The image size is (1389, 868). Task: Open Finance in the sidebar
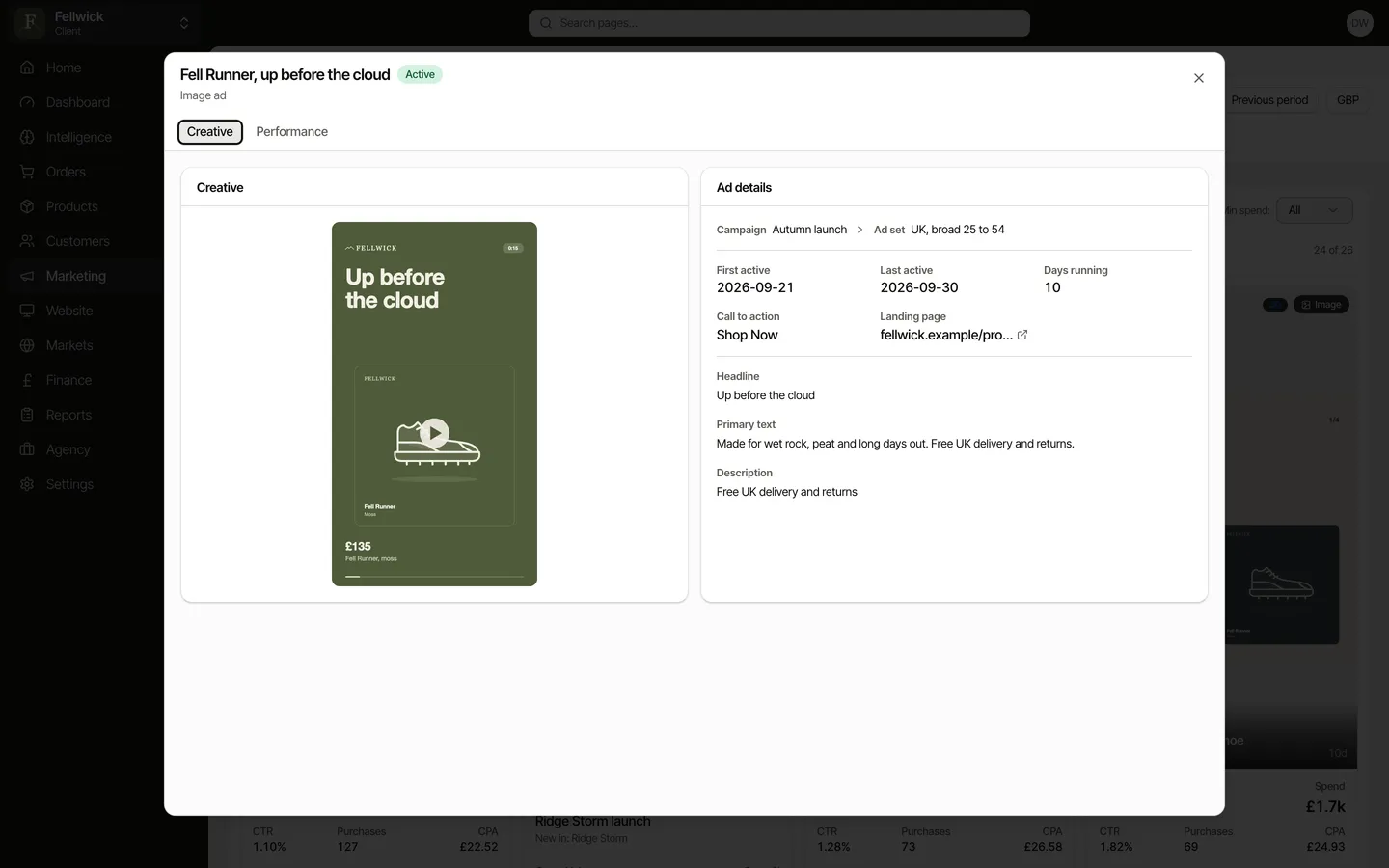(68, 380)
